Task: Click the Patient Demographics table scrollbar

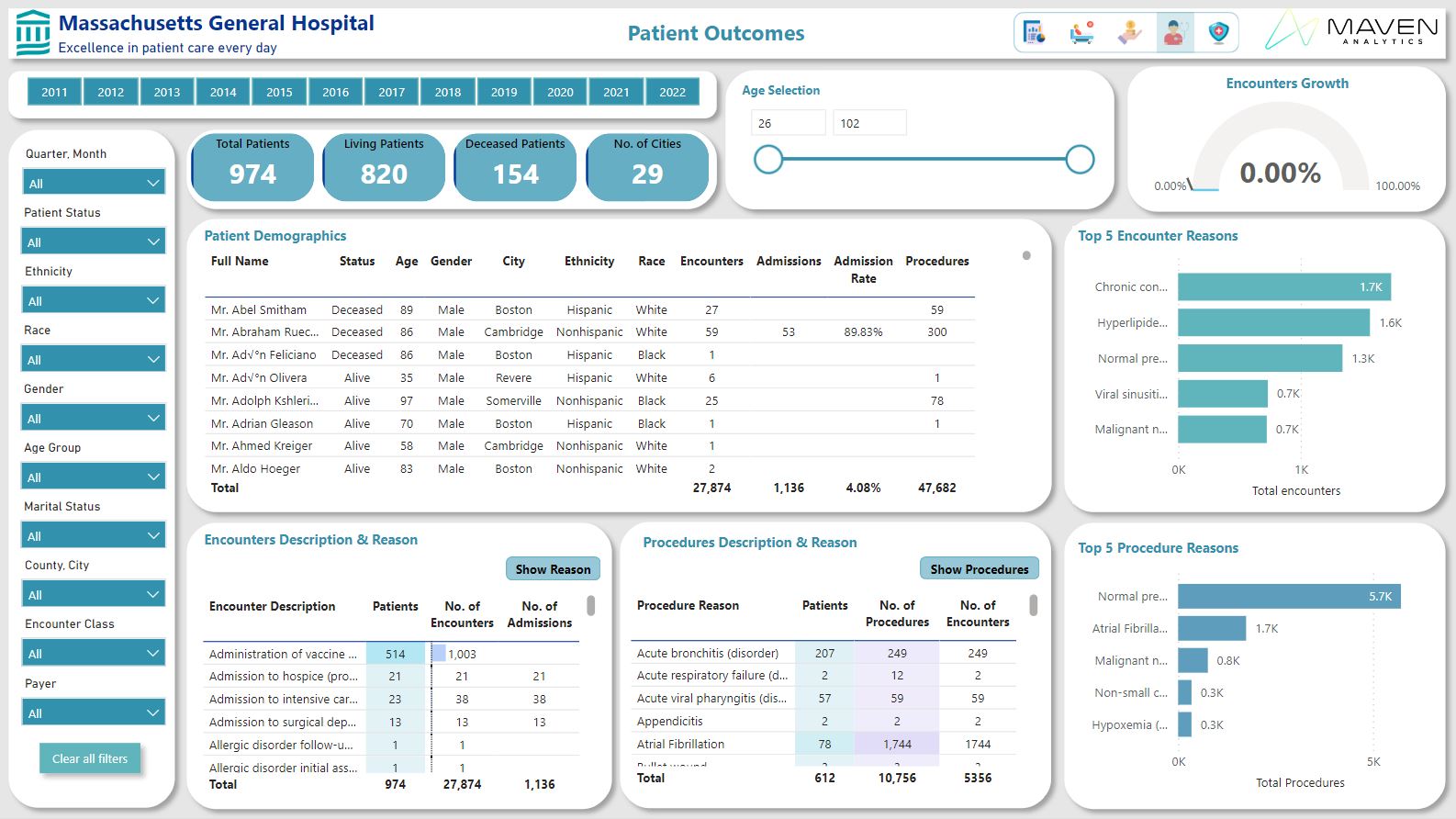Action: click(1026, 256)
